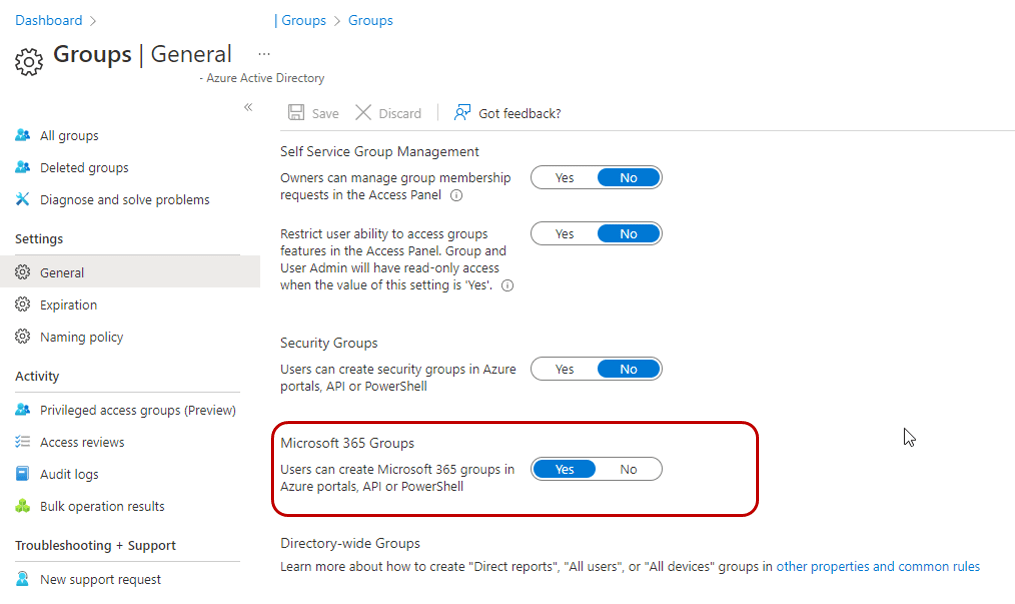The image size is (1015, 604).
Task: Set restrict Access Panel groups features to Yes
Action: point(565,234)
